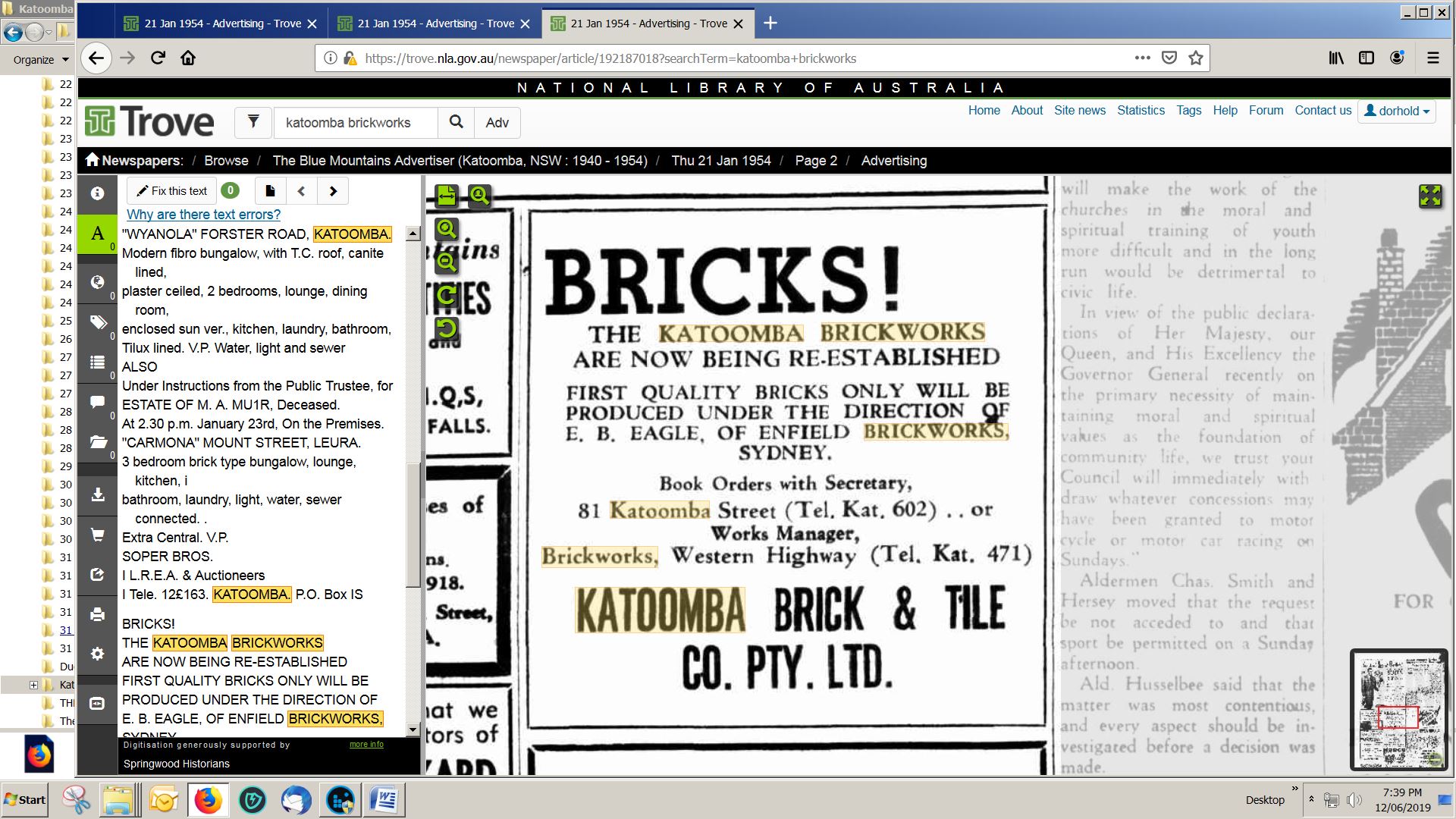
Task: Select the text view 'A' sidebar icon
Action: coord(97,234)
